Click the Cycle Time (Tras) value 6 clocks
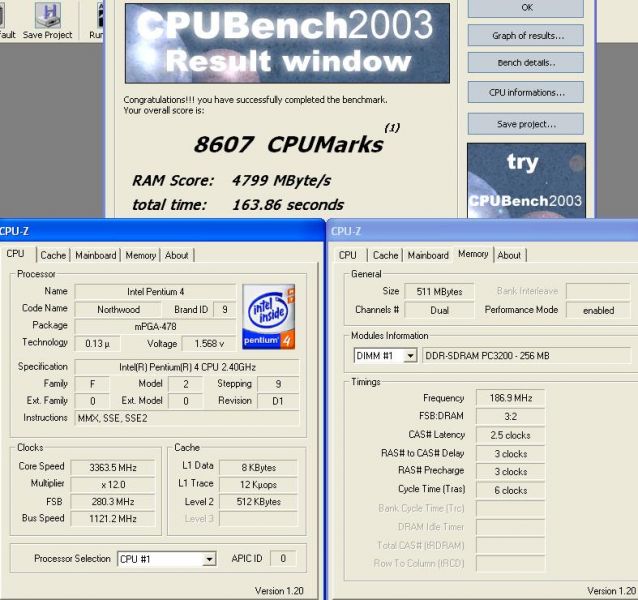This screenshot has width=638, height=600. pos(511,491)
